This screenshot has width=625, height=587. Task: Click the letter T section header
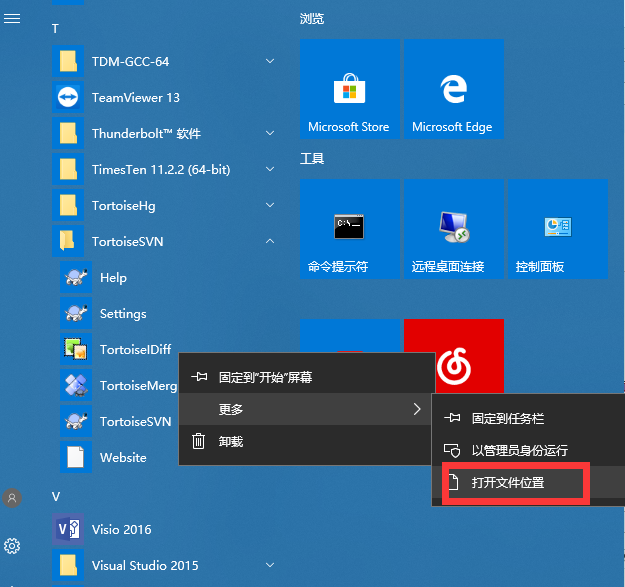(x=55, y=29)
